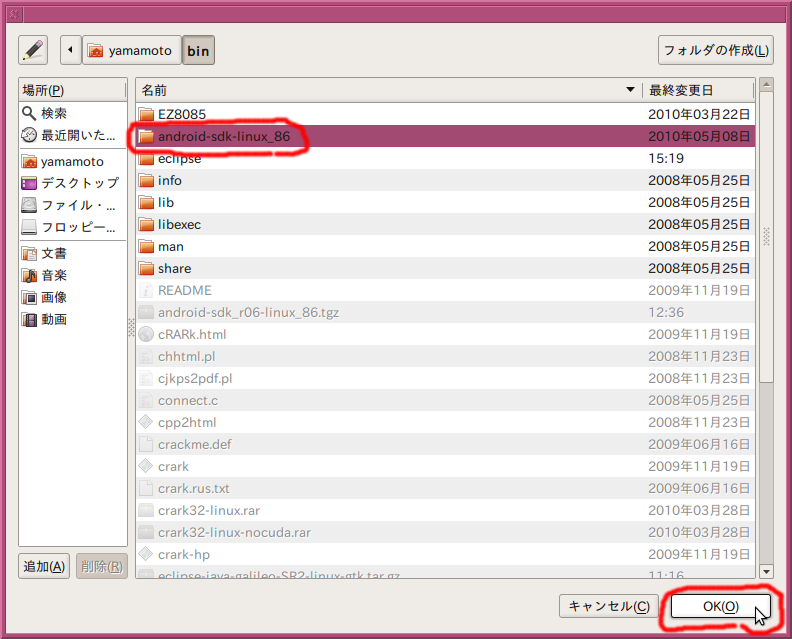
Task: Open the 音楽 music bookmark icon
Action: tap(29, 275)
